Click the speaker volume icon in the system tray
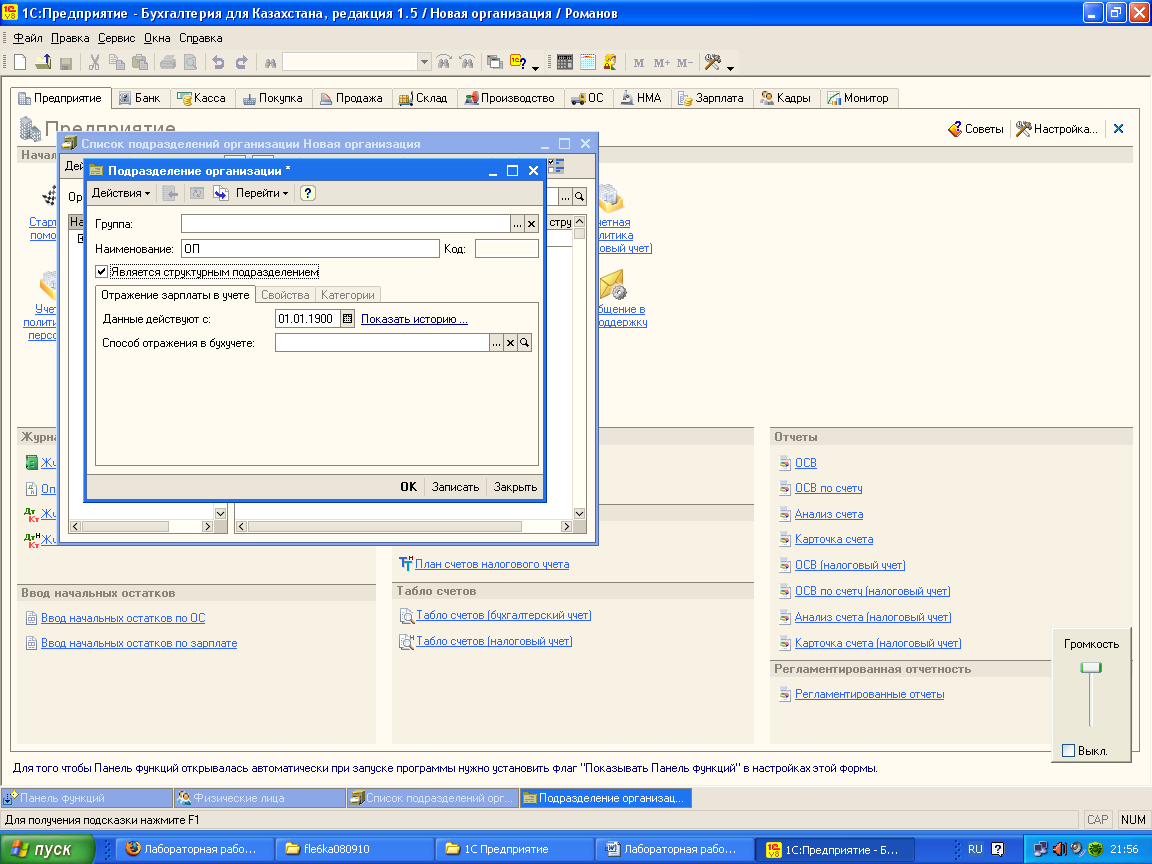 [x=1059, y=849]
